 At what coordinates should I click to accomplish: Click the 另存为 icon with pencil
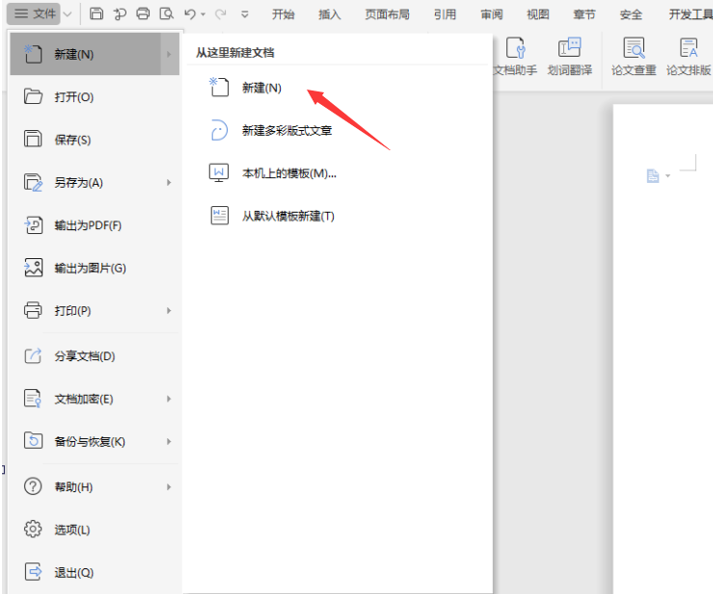(x=33, y=182)
